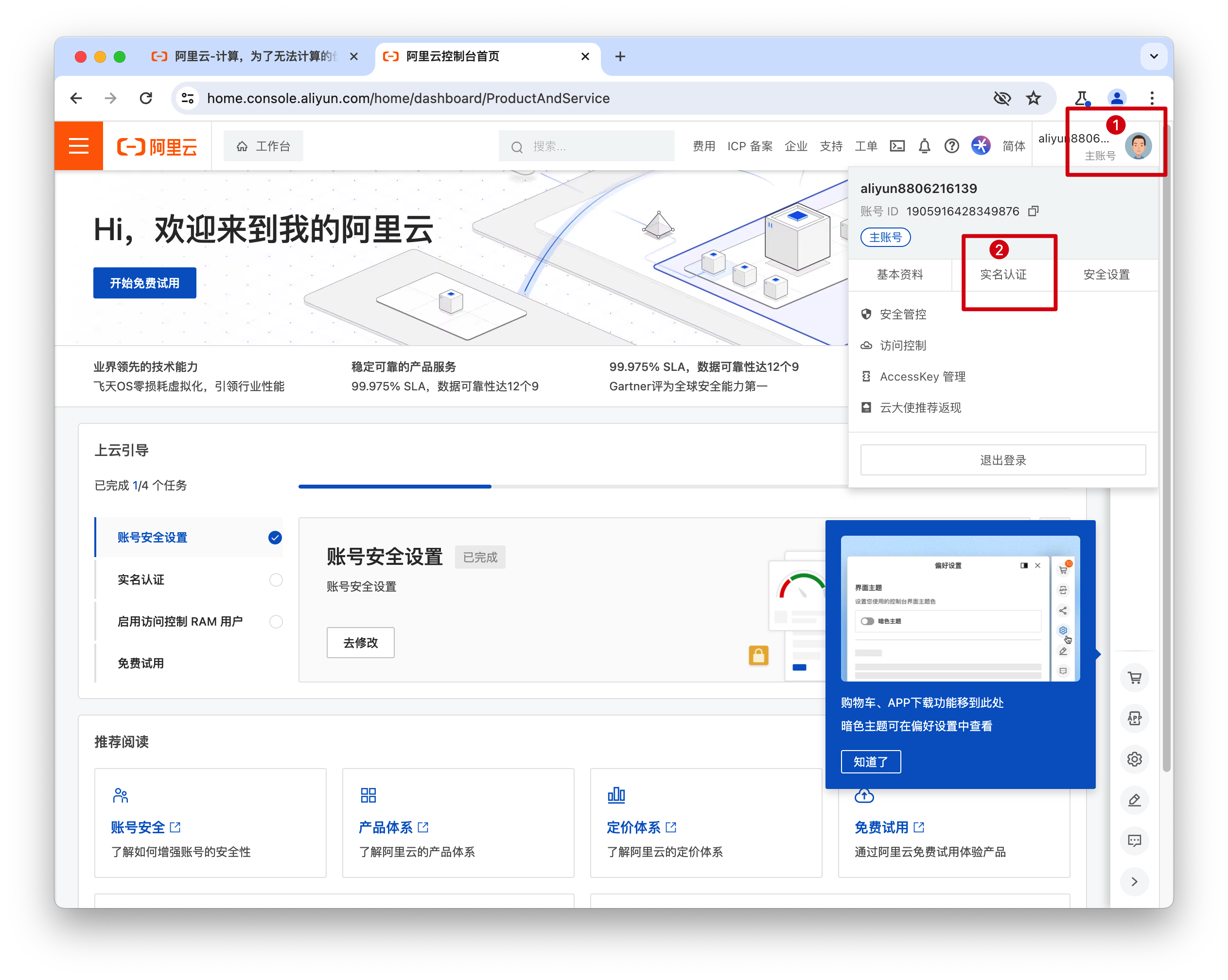Open the 账号安全 recommended reading link
This screenshot has width=1228, height=980.
(x=145, y=827)
